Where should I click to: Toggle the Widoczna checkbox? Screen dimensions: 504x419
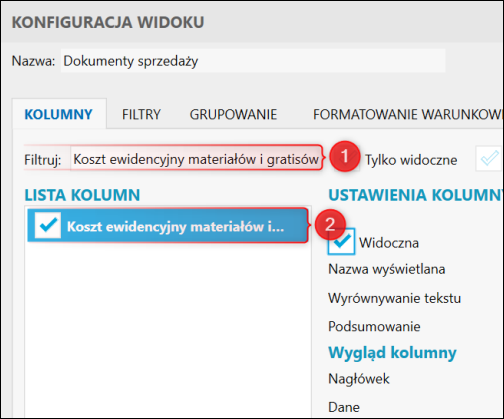tap(341, 242)
